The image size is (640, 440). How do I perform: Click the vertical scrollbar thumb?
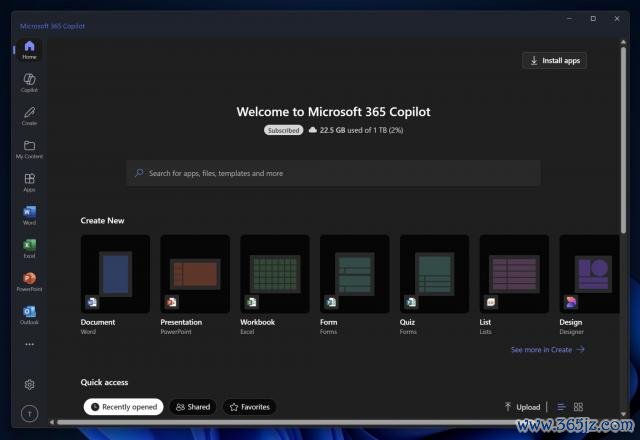click(x=623, y=140)
